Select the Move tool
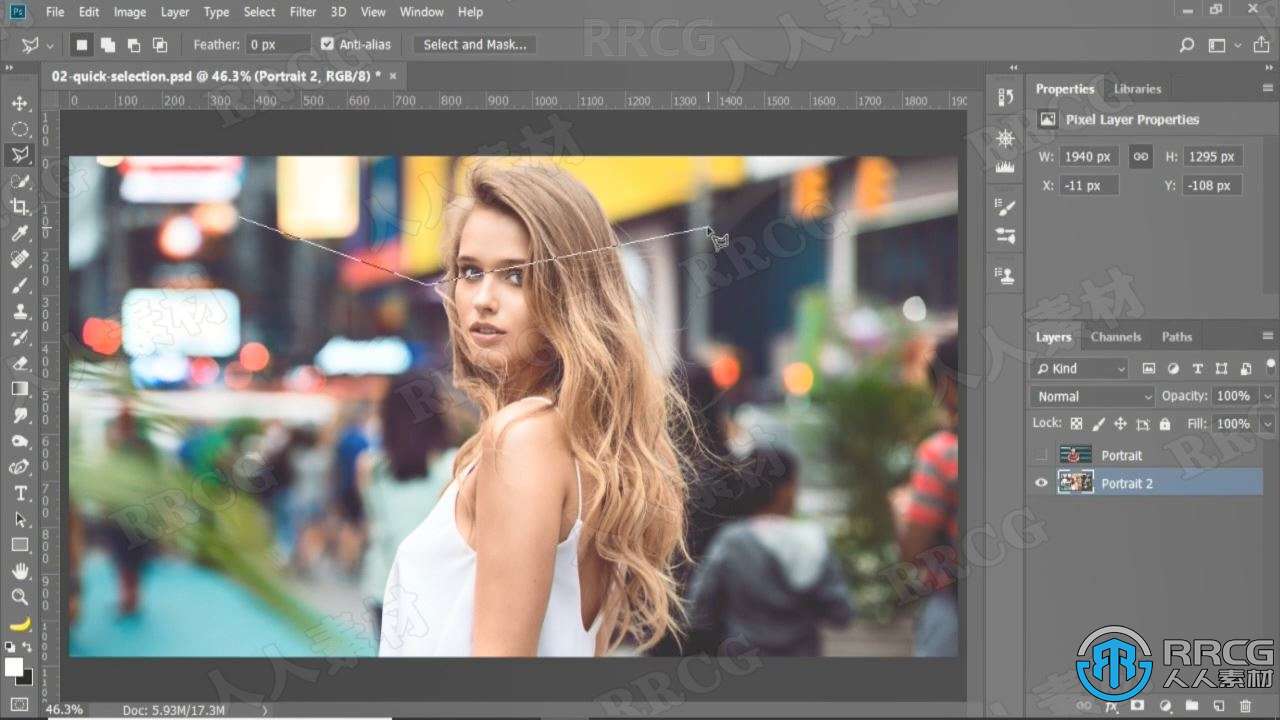This screenshot has height=720, width=1280. click(x=20, y=103)
